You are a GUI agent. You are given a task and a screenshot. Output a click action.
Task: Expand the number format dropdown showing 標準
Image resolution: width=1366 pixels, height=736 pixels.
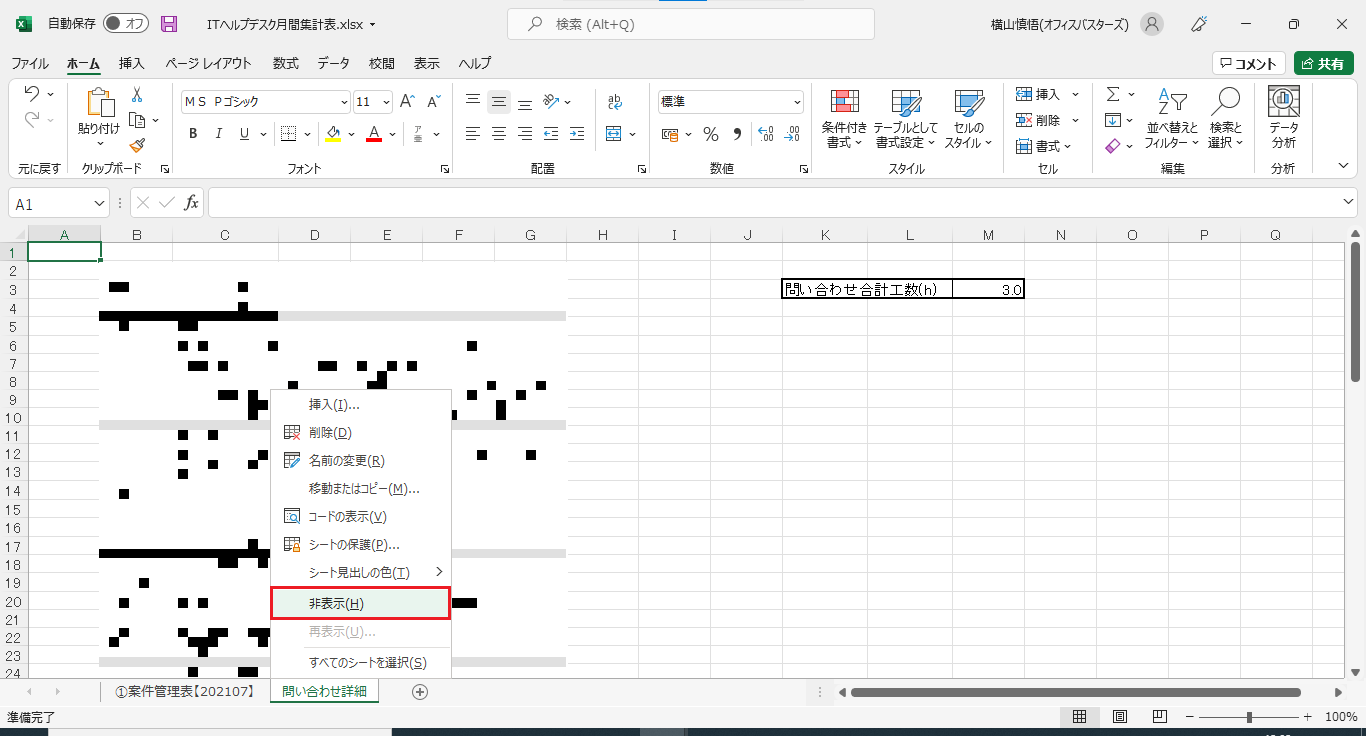coord(797,102)
